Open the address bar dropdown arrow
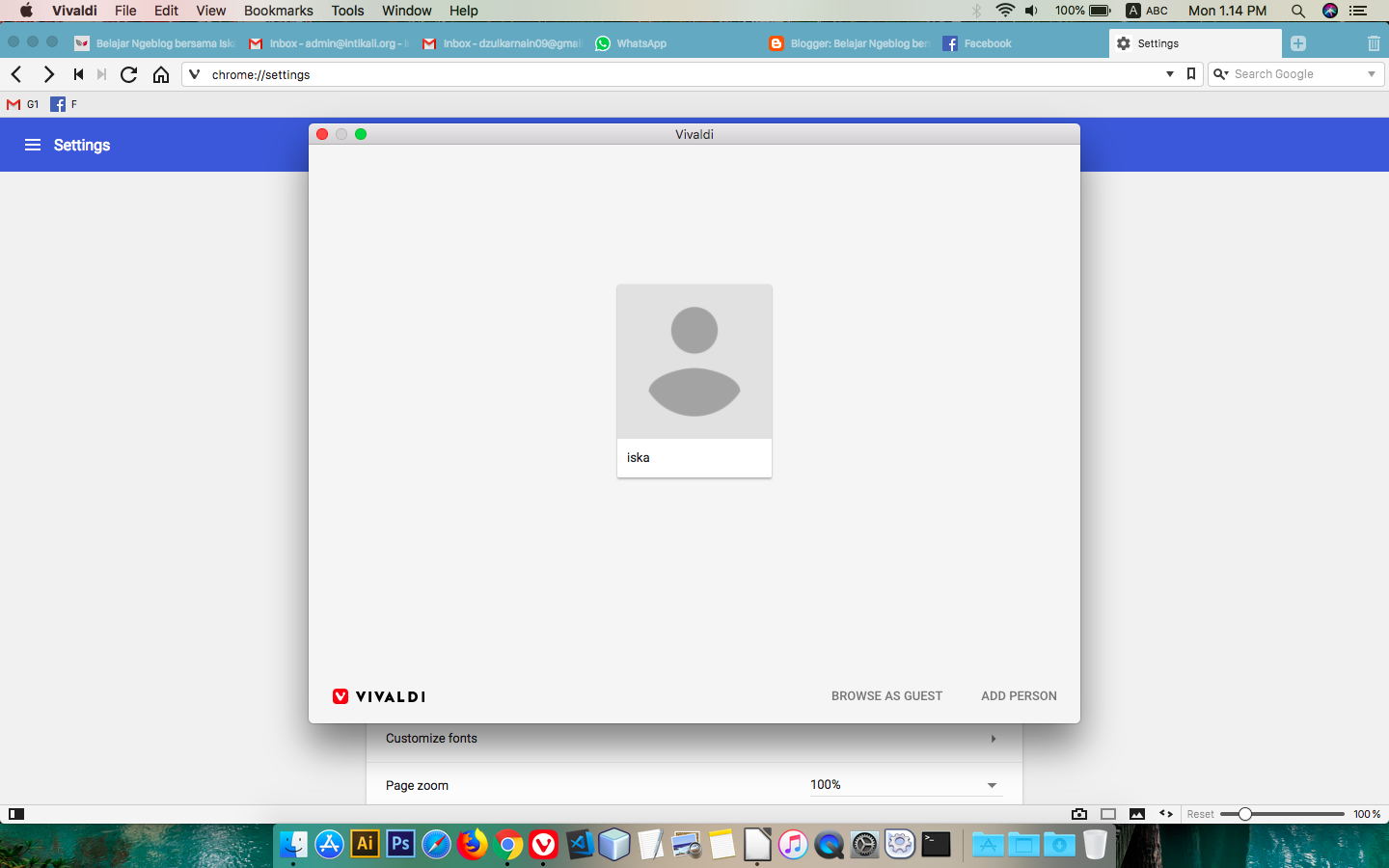Image resolution: width=1389 pixels, height=868 pixels. tap(1169, 73)
